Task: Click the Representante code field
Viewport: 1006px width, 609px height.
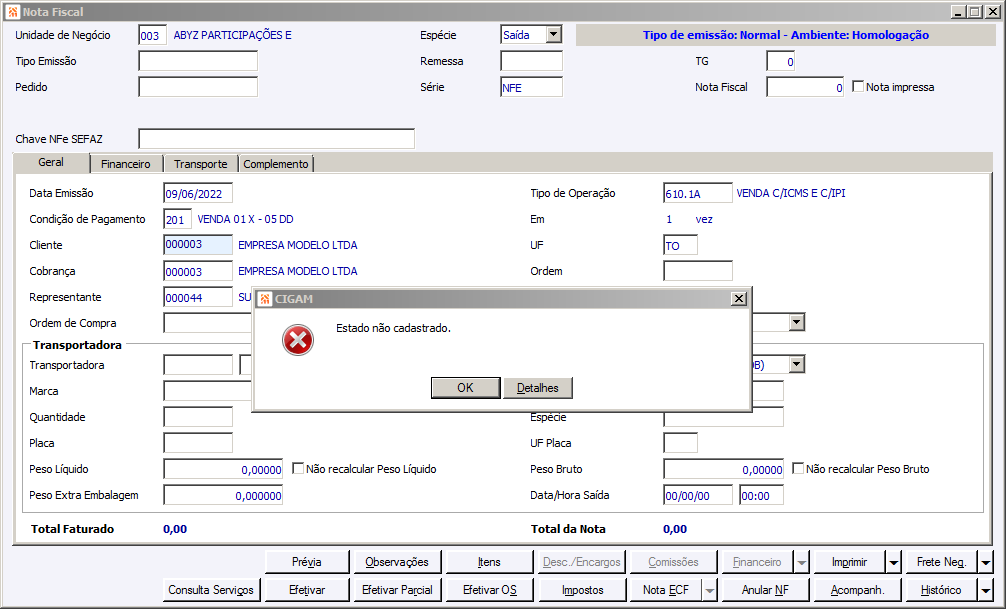Action: tap(198, 297)
